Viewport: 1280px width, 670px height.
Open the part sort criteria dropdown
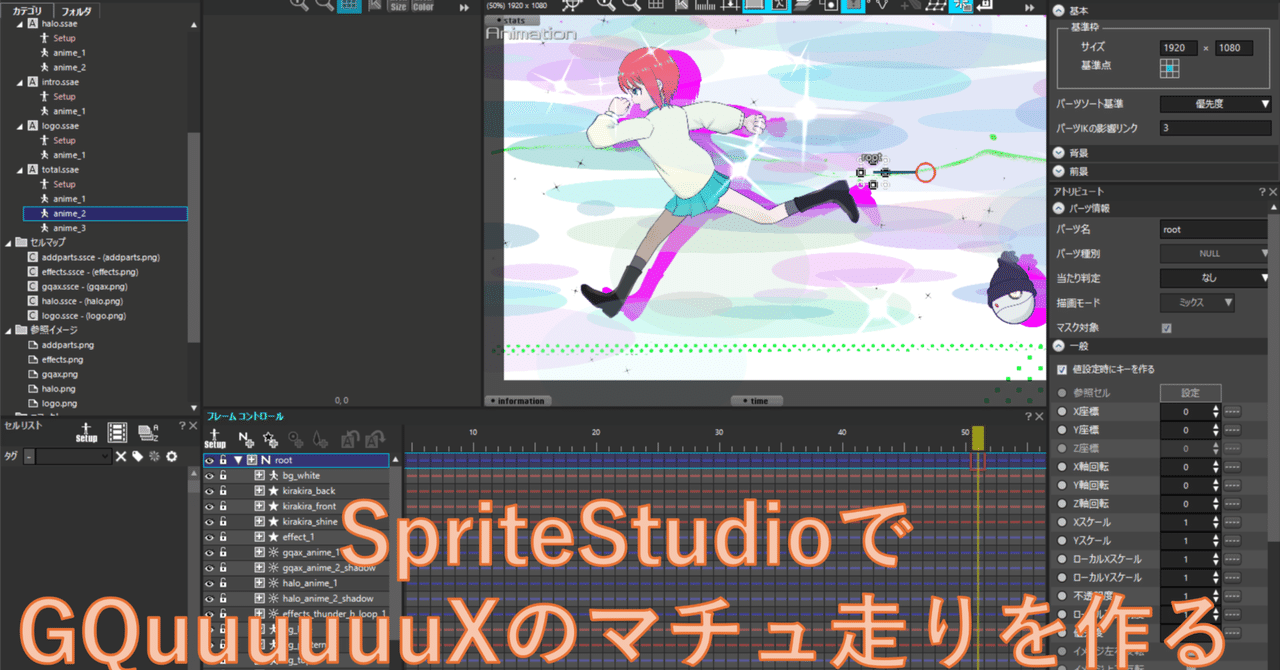(x=1216, y=104)
